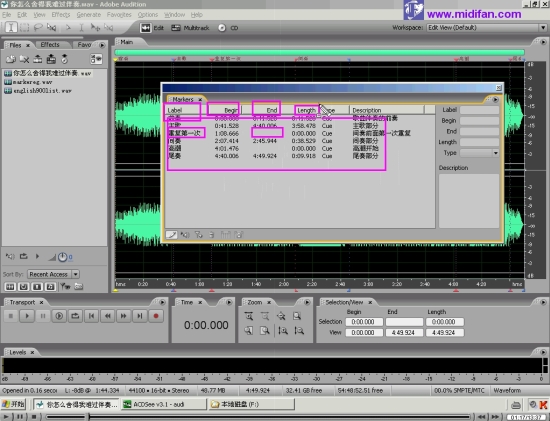The width and height of the screenshot is (550, 421).
Task: Click Zoom Out Horizontally icon
Action: 265,316
